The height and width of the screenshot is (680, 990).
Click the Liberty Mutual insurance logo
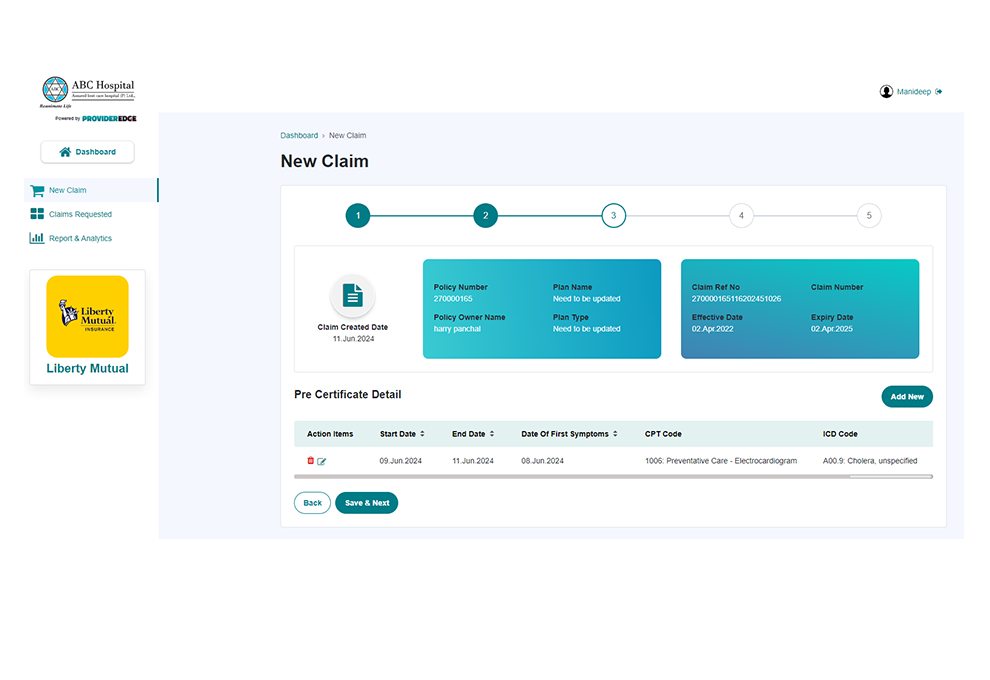[87, 316]
